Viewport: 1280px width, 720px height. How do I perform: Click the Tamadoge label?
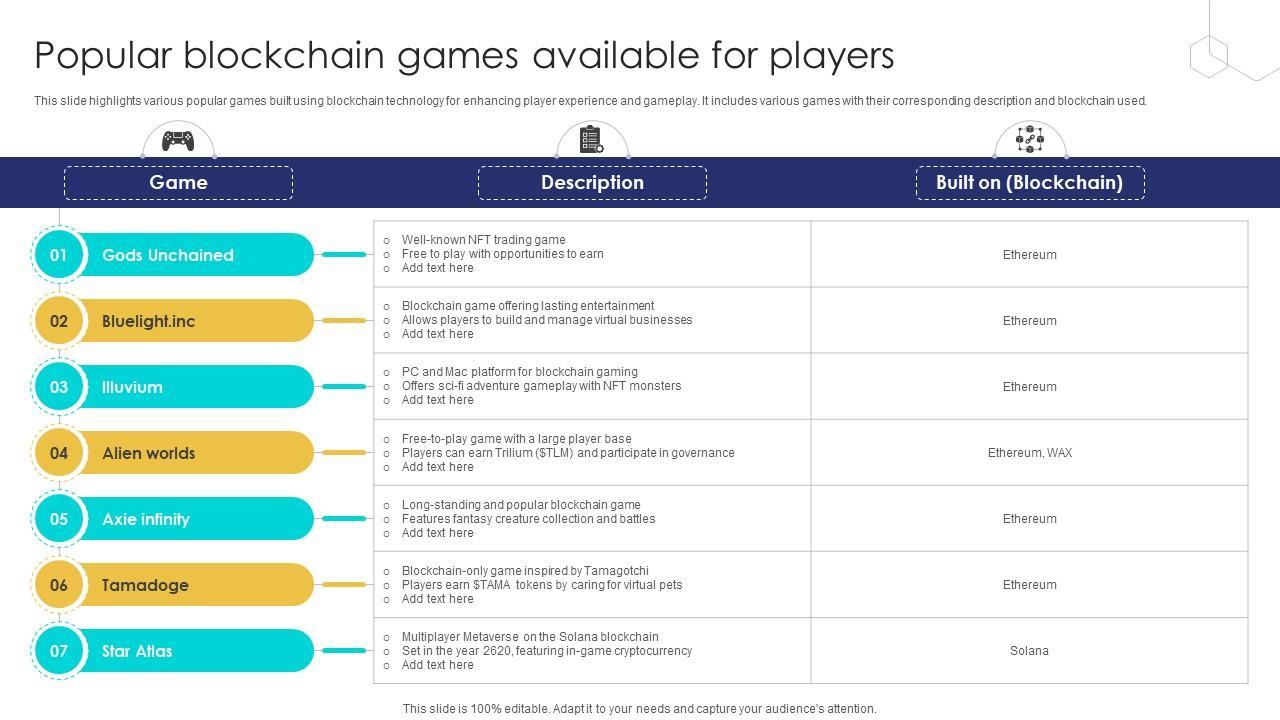click(x=145, y=585)
